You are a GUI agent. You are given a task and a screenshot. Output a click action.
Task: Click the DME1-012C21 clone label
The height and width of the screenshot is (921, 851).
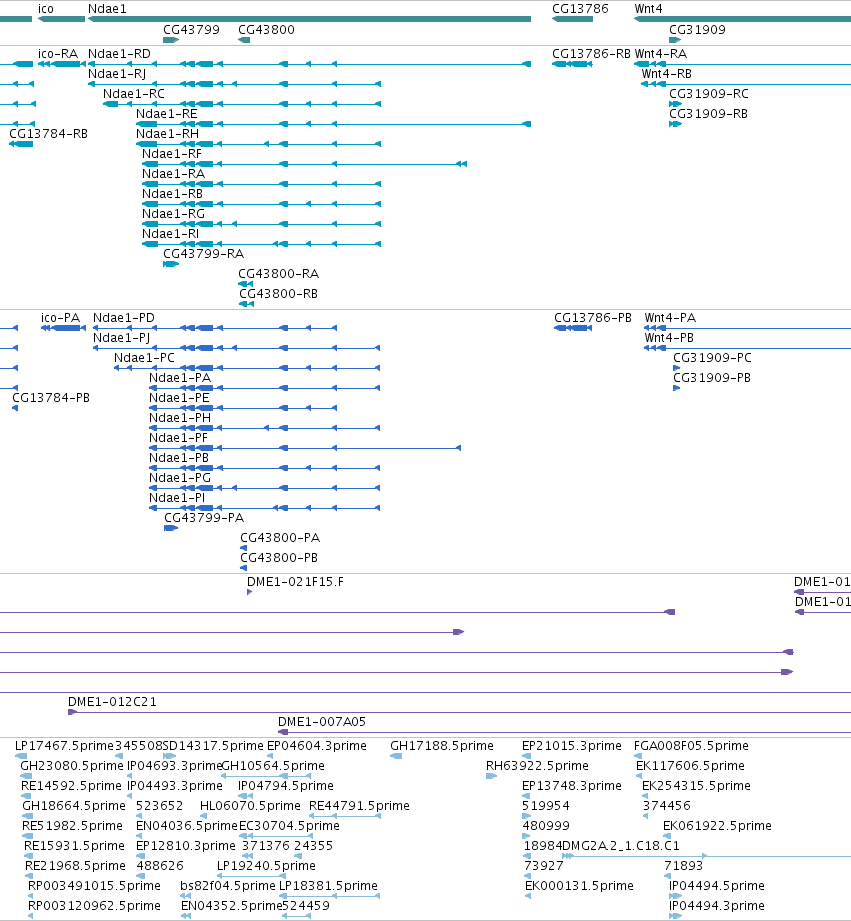coord(112,701)
